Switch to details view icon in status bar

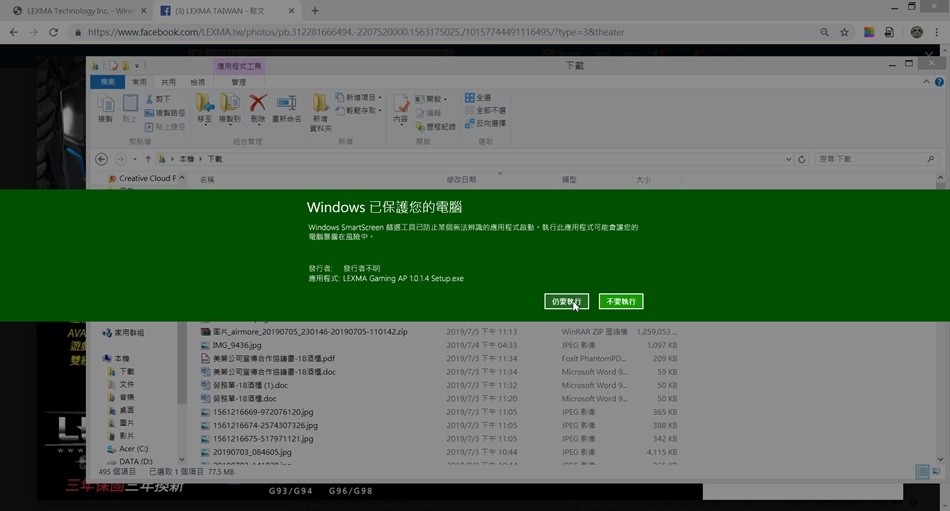(x=922, y=472)
